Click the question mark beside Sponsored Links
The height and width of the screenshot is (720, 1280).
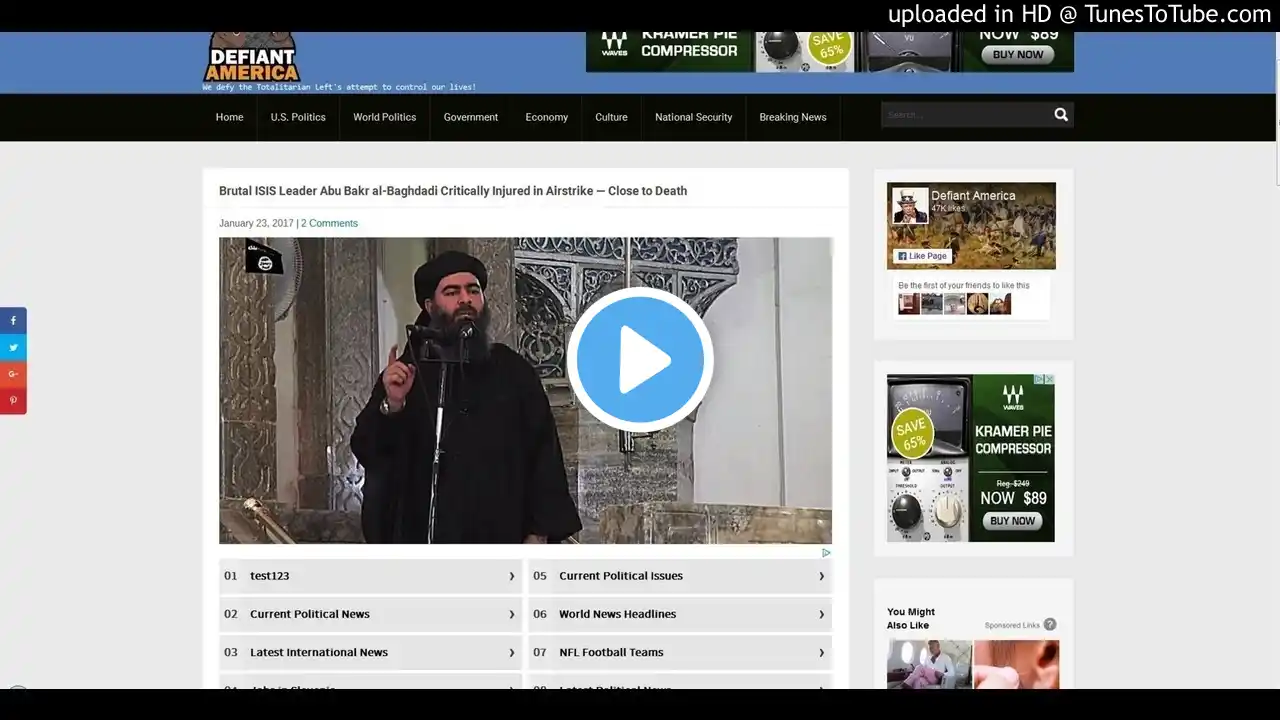coord(1050,625)
